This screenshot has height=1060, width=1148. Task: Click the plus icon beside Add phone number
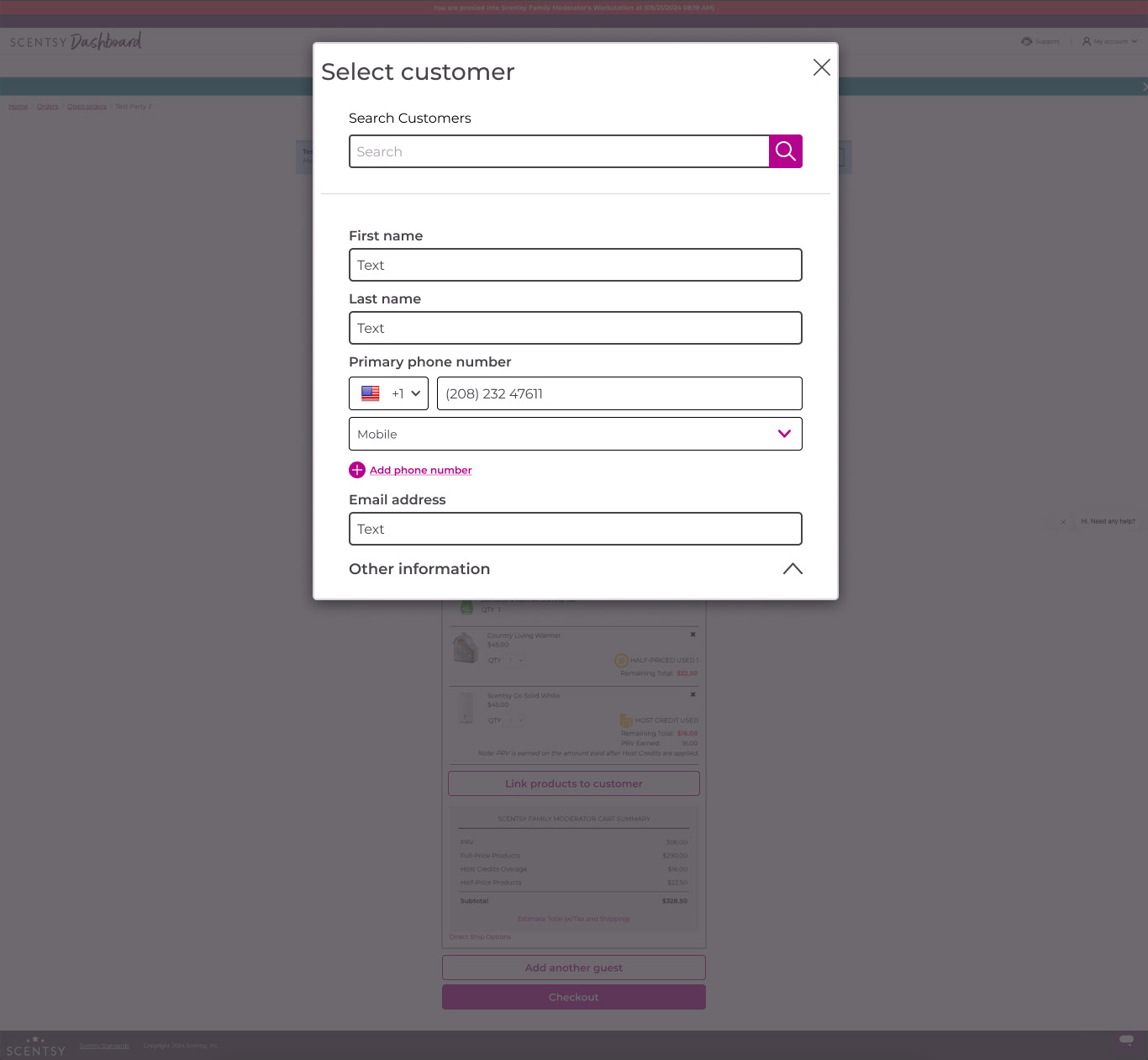tap(357, 470)
